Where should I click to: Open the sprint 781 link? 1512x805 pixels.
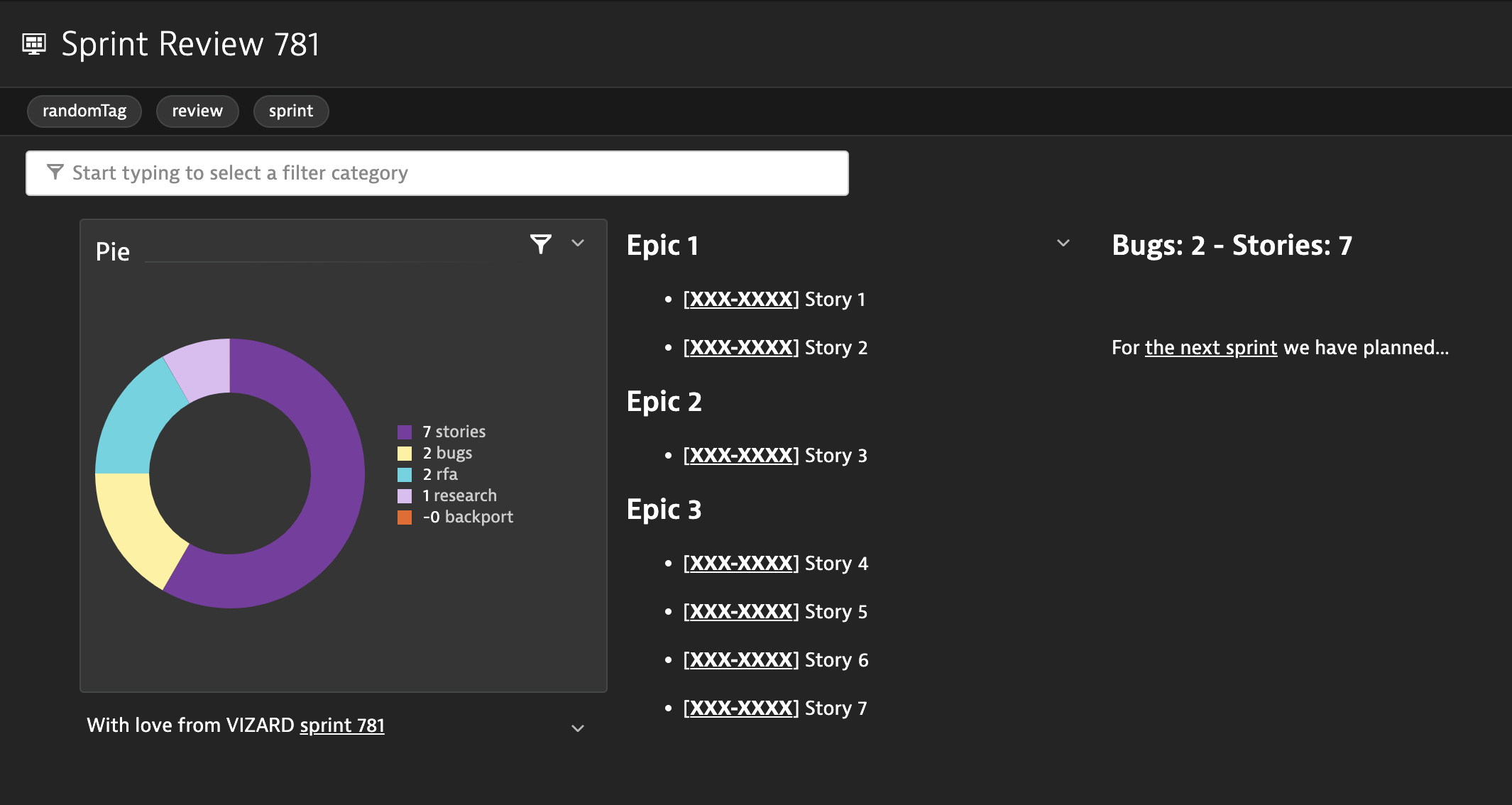pos(341,725)
